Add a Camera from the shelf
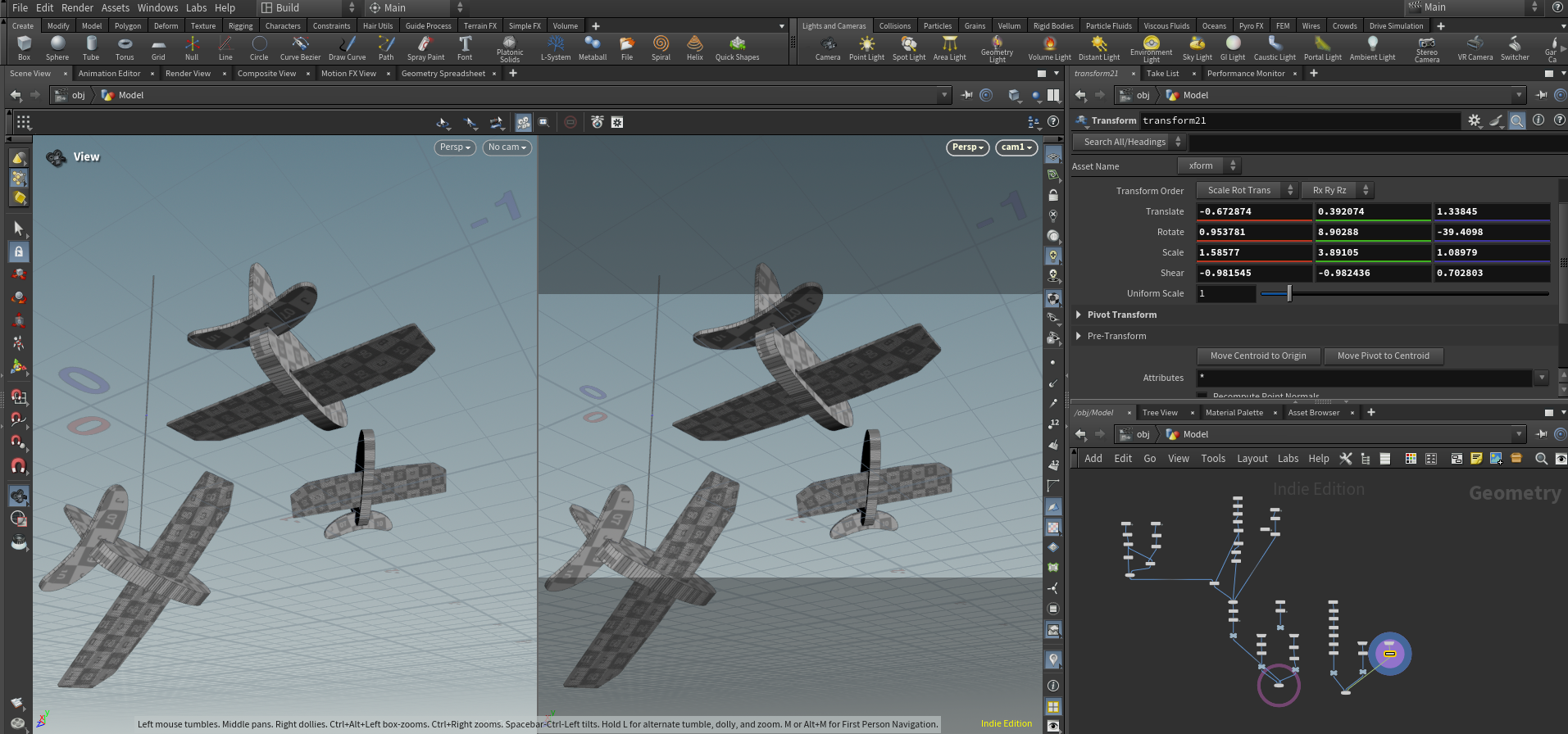 (828, 48)
